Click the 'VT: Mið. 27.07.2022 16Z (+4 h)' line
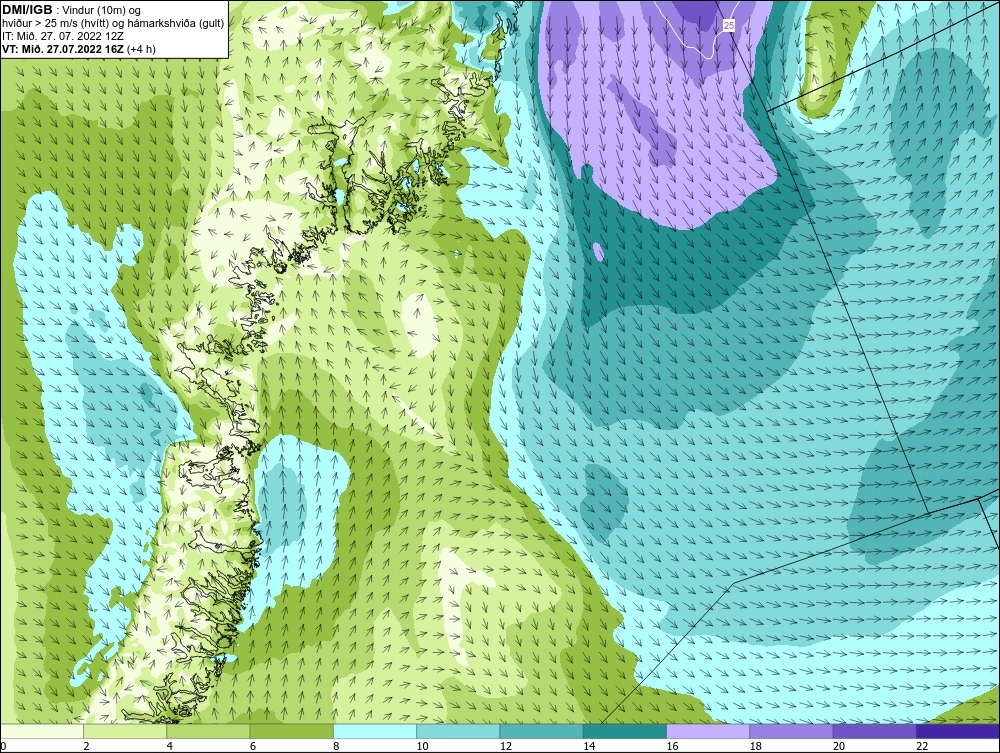The height and width of the screenshot is (753, 1000). (78, 48)
